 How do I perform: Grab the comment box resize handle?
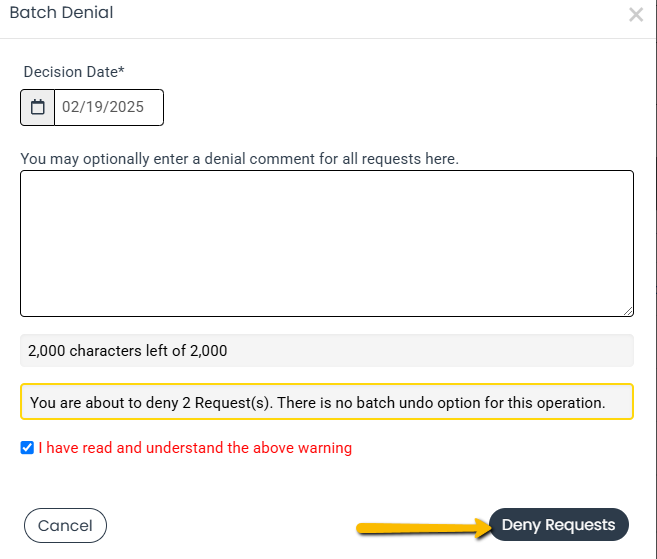[628, 311]
